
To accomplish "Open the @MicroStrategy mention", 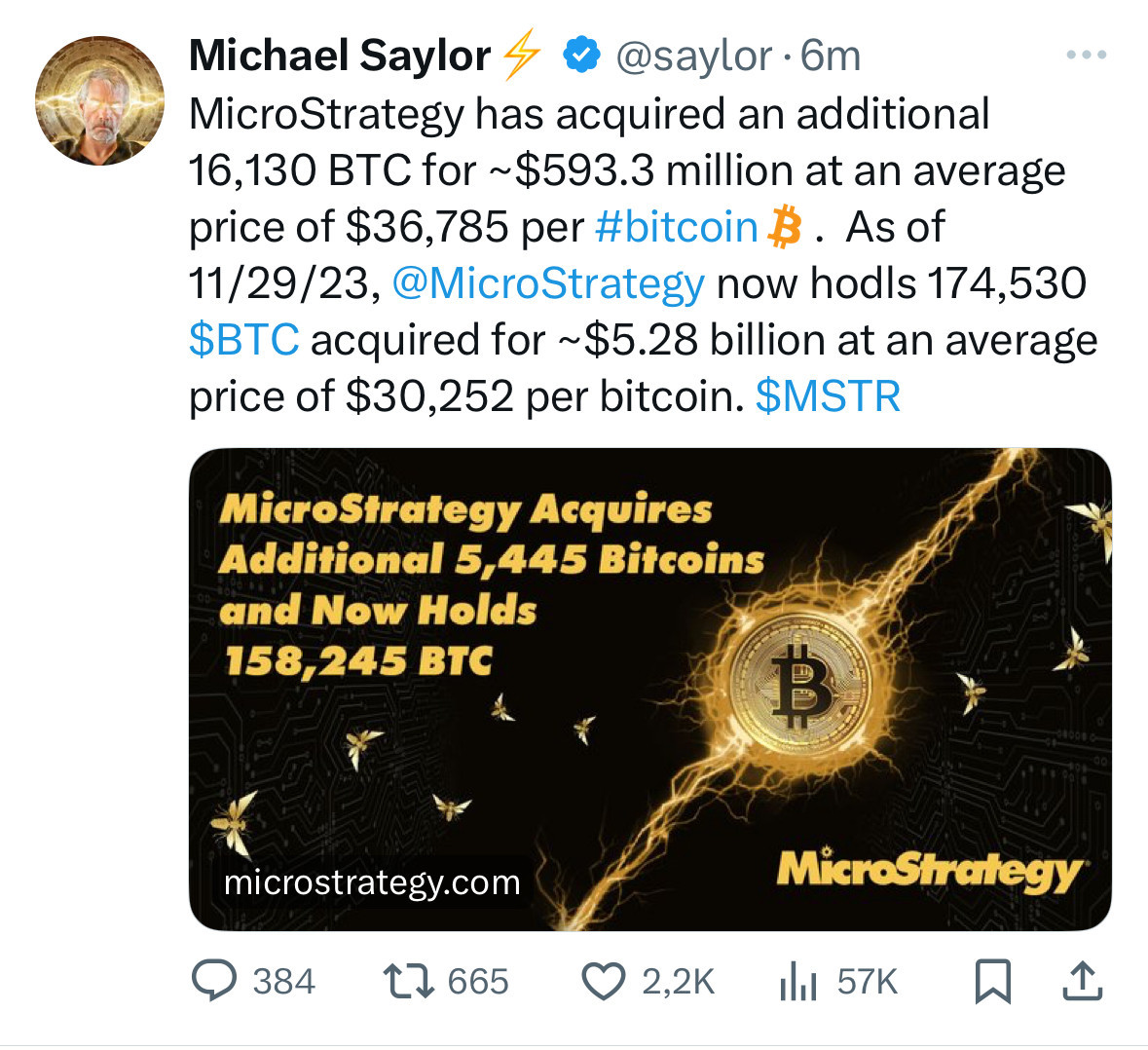I will (549, 284).
